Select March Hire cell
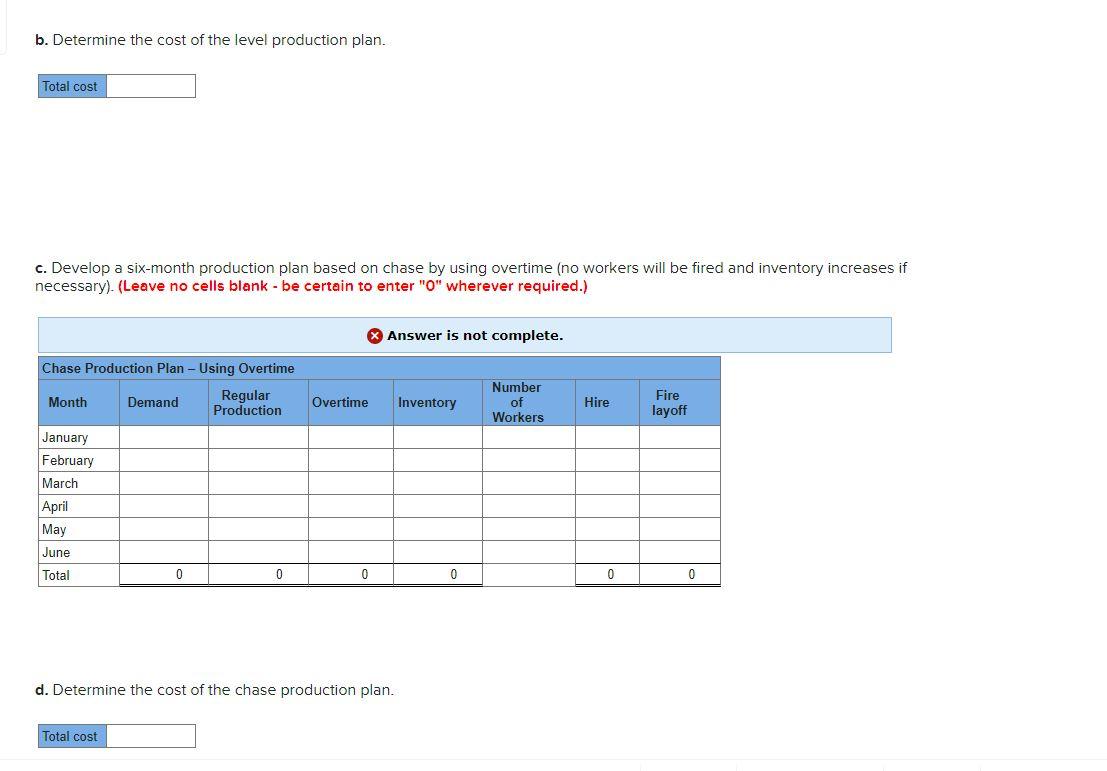Image resolution: width=1107 pixels, height=771 pixels. point(607,483)
